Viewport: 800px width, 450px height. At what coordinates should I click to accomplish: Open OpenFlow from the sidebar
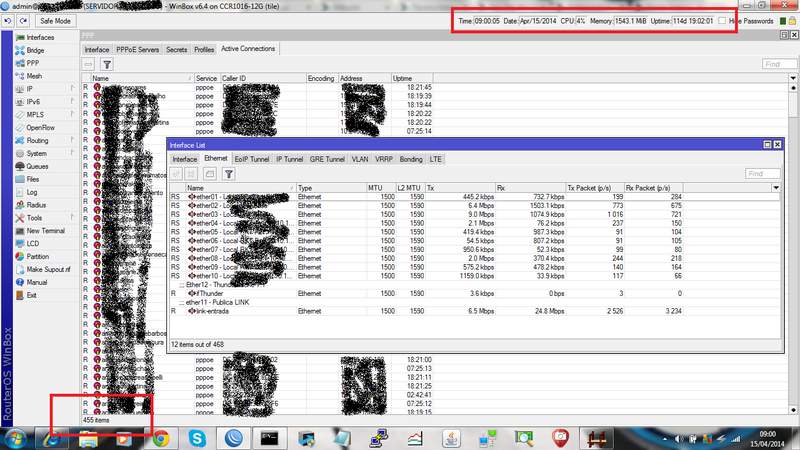tap(40, 128)
